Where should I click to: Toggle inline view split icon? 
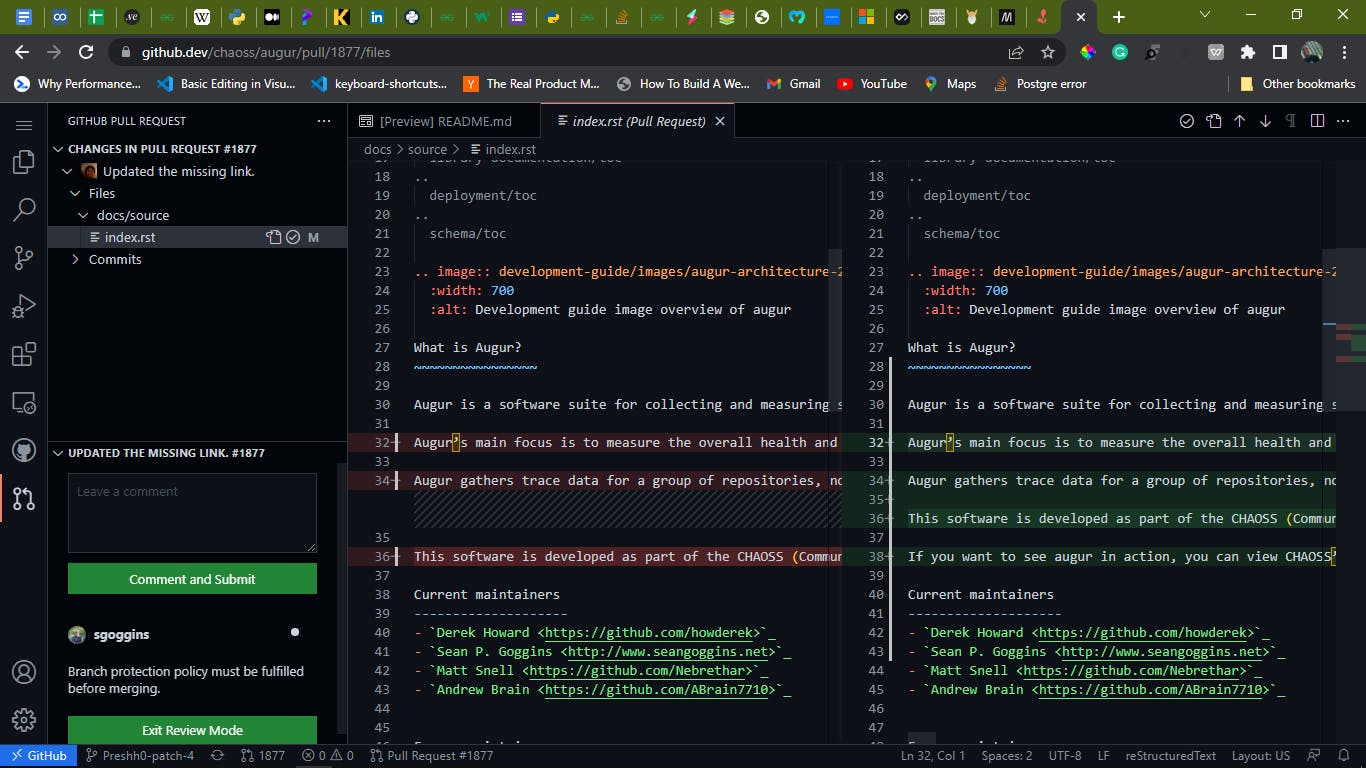[1317, 121]
